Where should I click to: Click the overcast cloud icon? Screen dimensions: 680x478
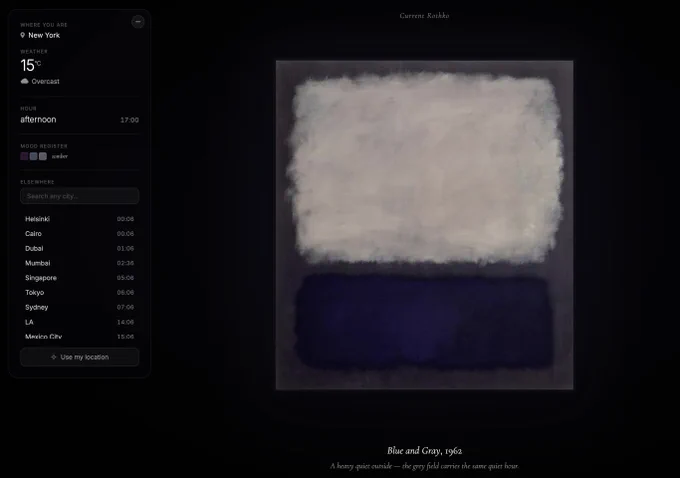(x=25, y=81)
